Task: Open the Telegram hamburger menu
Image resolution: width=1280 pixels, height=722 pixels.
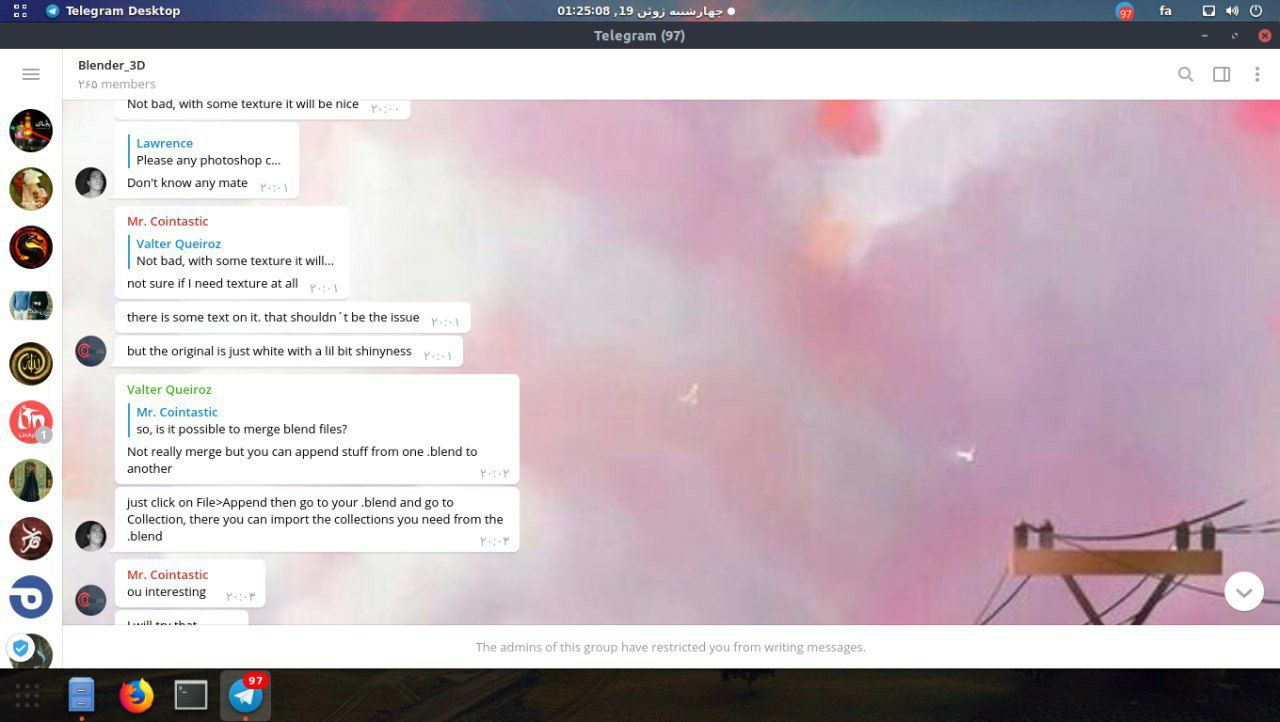Action: click(31, 74)
